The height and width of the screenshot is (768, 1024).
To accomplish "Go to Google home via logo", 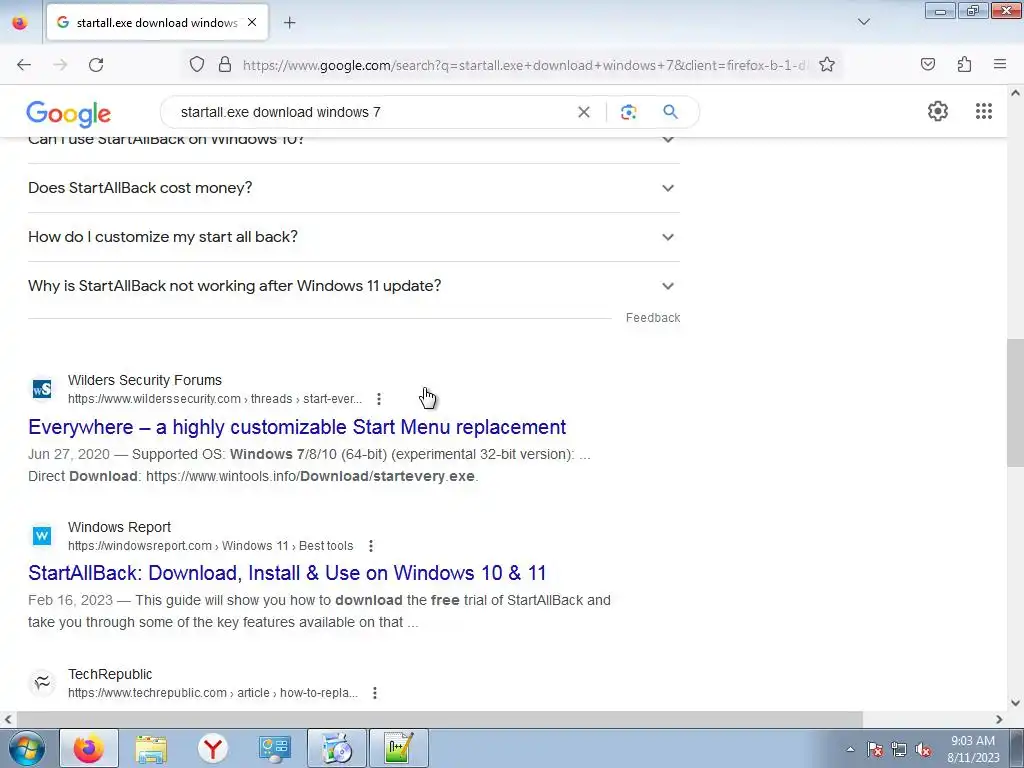I will pyautogui.click(x=69, y=114).
